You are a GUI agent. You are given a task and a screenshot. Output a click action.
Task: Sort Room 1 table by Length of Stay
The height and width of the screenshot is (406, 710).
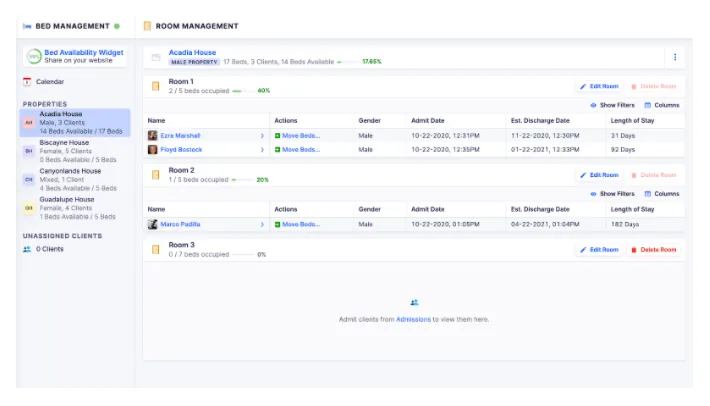tap(632, 120)
